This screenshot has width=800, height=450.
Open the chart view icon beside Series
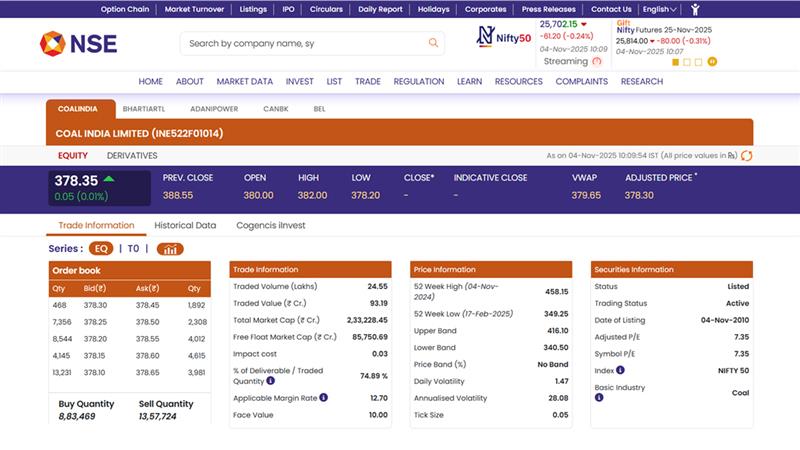pyautogui.click(x=170, y=249)
